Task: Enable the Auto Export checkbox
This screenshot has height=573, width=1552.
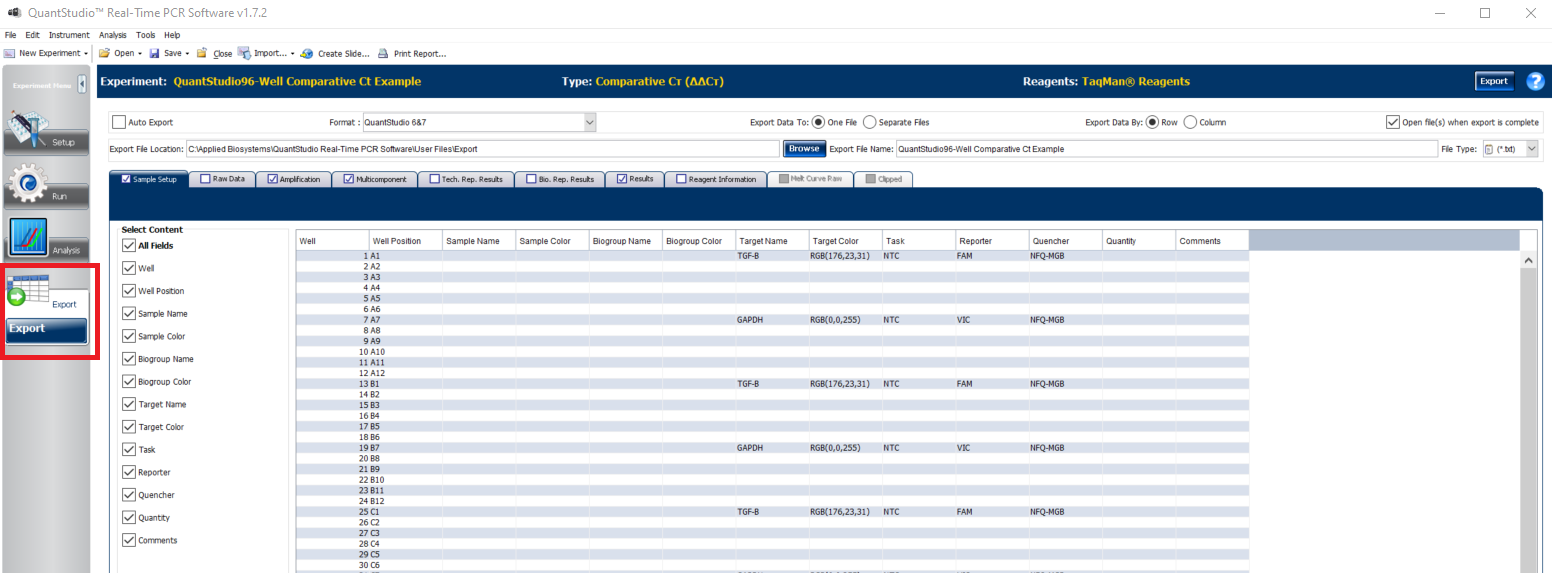Action: (119, 122)
